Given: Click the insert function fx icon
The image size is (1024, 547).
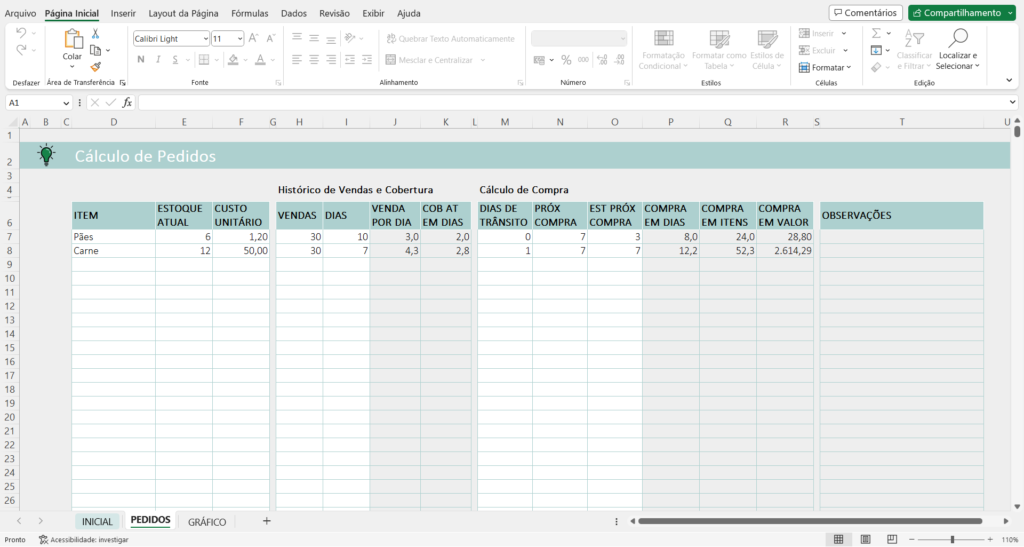Looking at the screenshot, I should click(127, 102).
